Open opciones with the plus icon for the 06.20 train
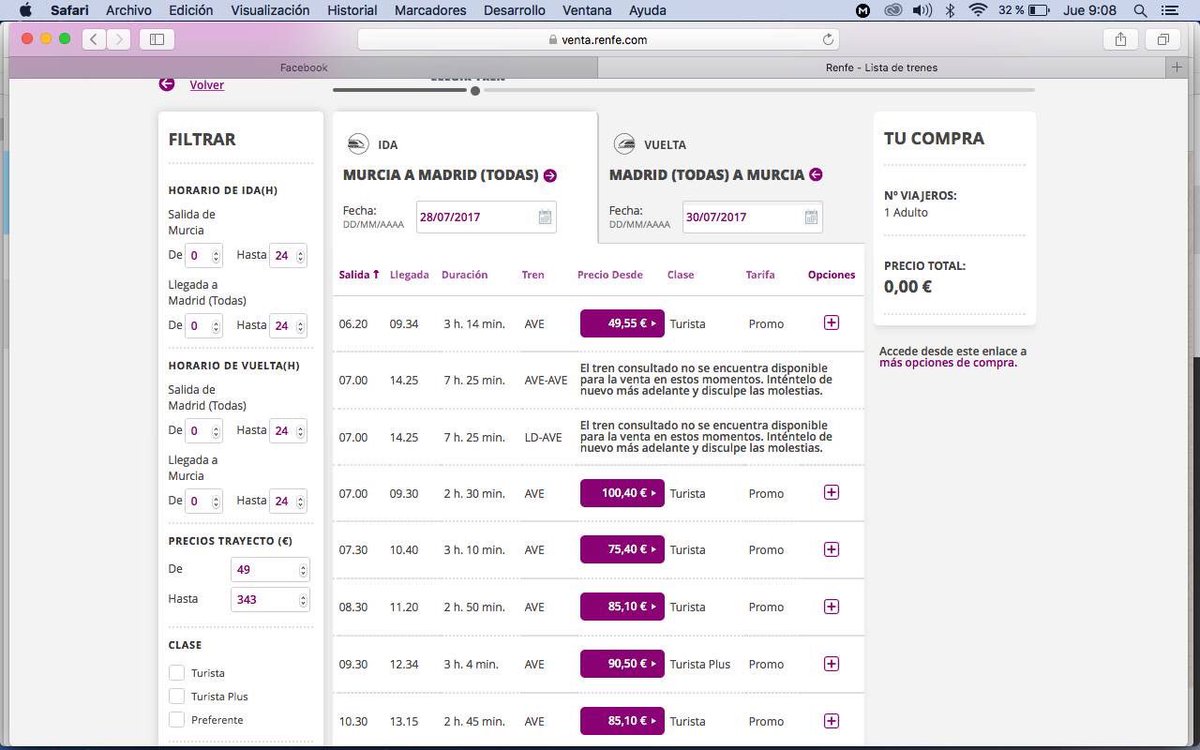 coord(831,323)
